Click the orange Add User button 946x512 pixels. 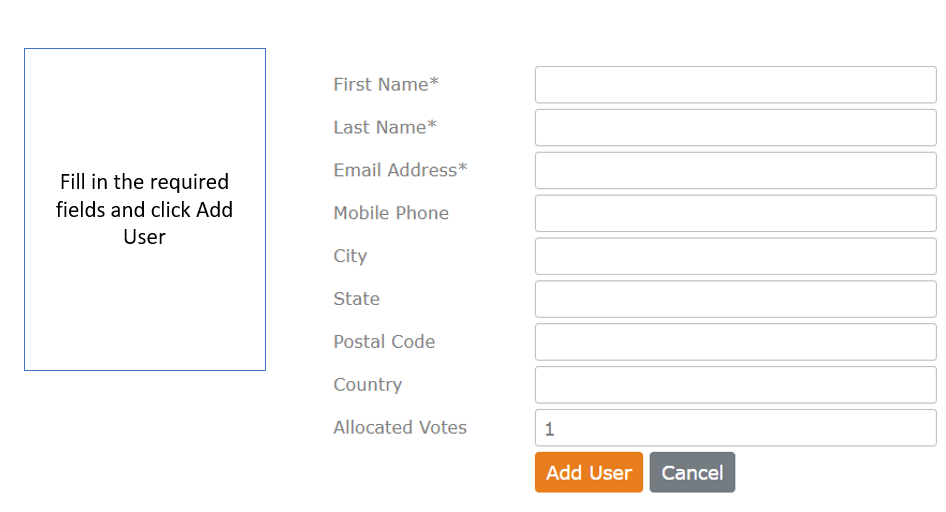pos(589,472)
